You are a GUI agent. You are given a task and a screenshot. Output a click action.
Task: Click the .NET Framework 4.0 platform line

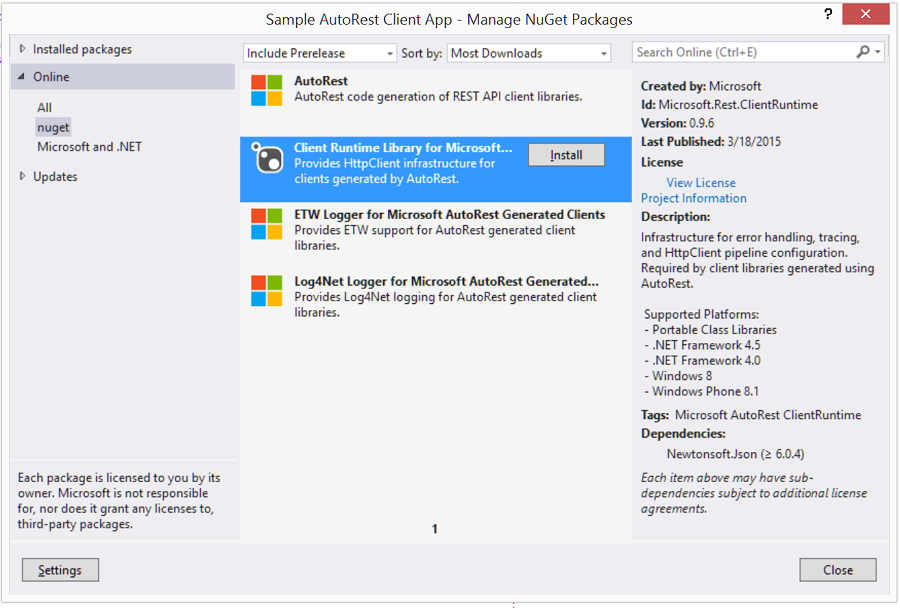click(702, 361)
